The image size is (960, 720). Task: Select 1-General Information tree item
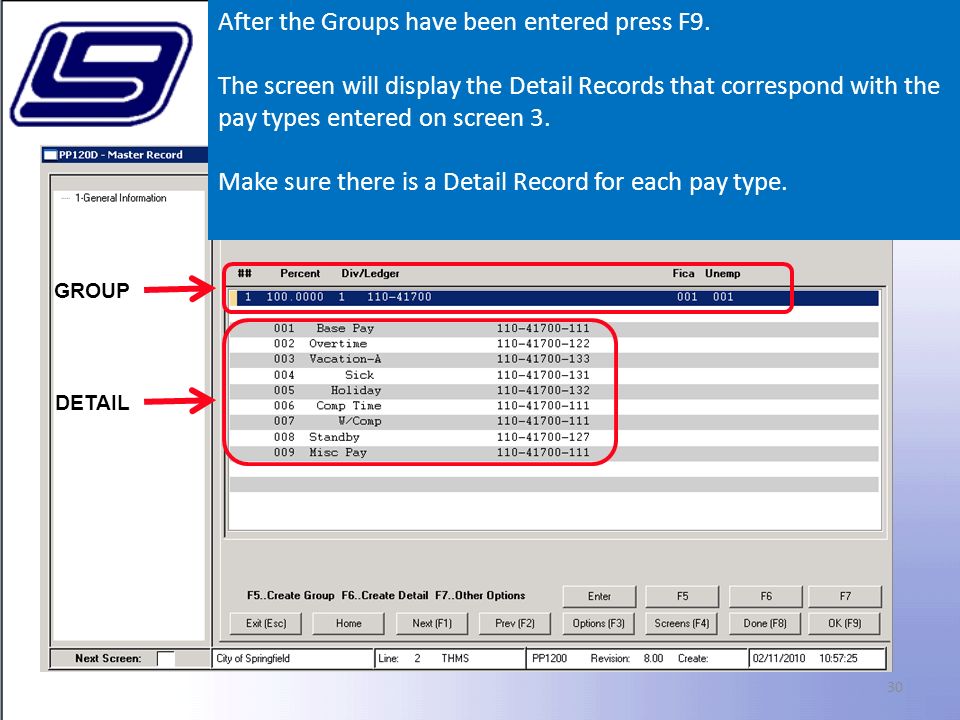tap(121, 198)
